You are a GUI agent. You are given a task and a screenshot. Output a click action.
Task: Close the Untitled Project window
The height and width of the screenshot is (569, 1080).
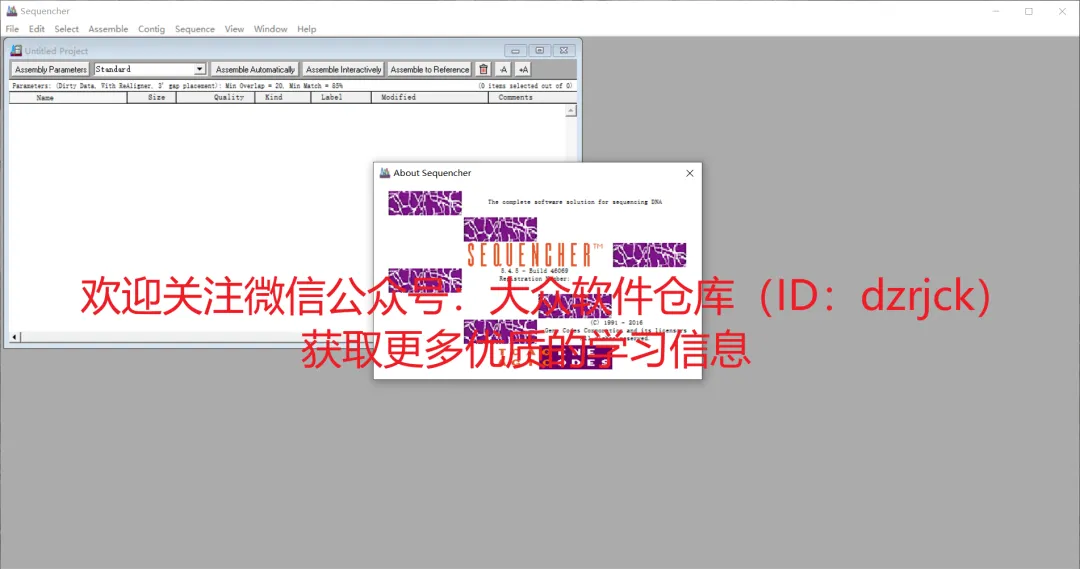tap(563, 50)
